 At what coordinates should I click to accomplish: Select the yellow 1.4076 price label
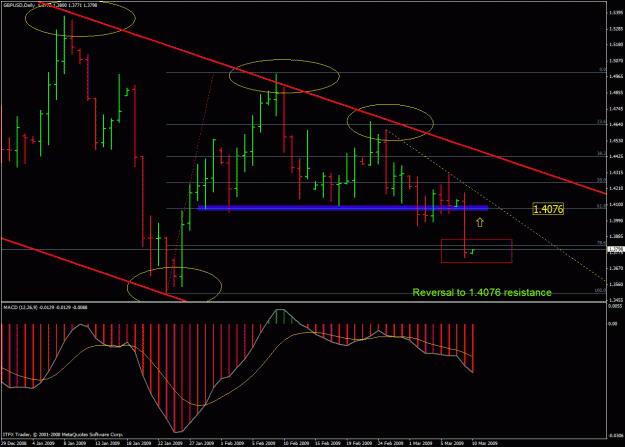point(548,209)
